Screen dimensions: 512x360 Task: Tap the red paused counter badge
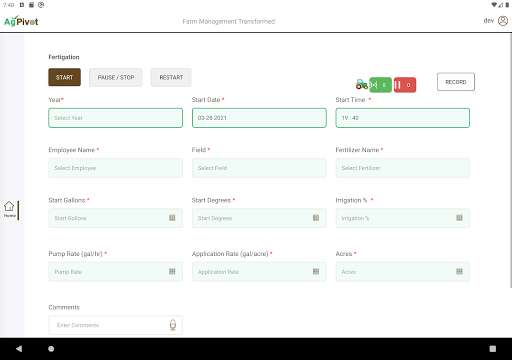coord(405,85)
